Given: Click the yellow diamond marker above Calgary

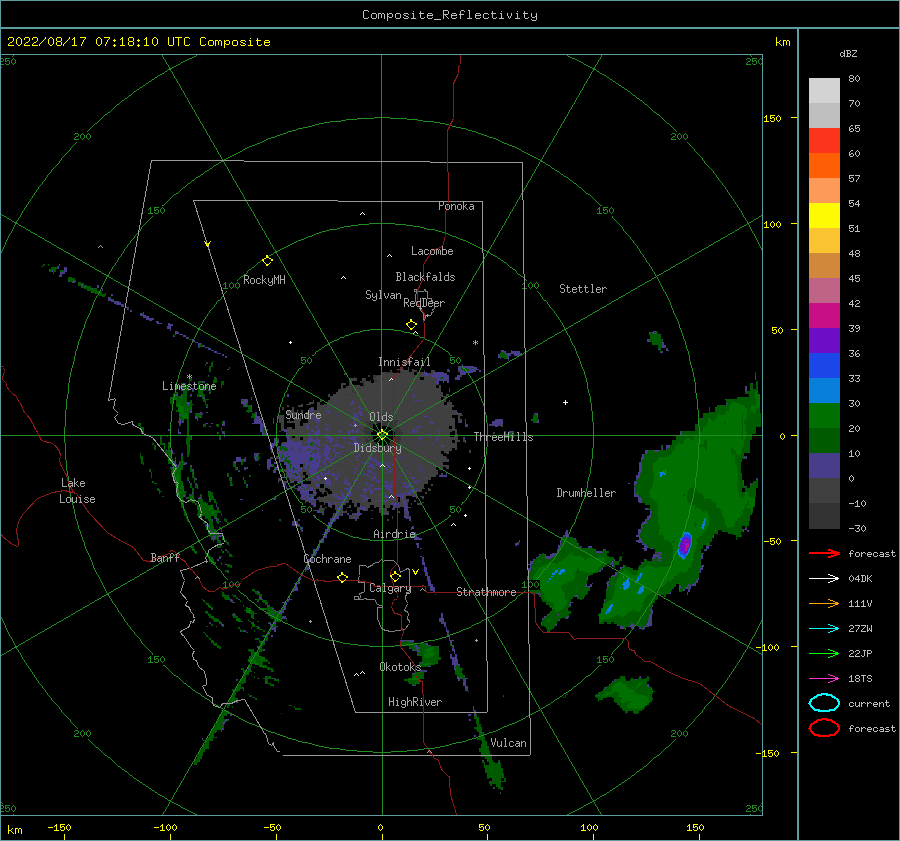Looking at the screenshot, I should coord(395,576).
